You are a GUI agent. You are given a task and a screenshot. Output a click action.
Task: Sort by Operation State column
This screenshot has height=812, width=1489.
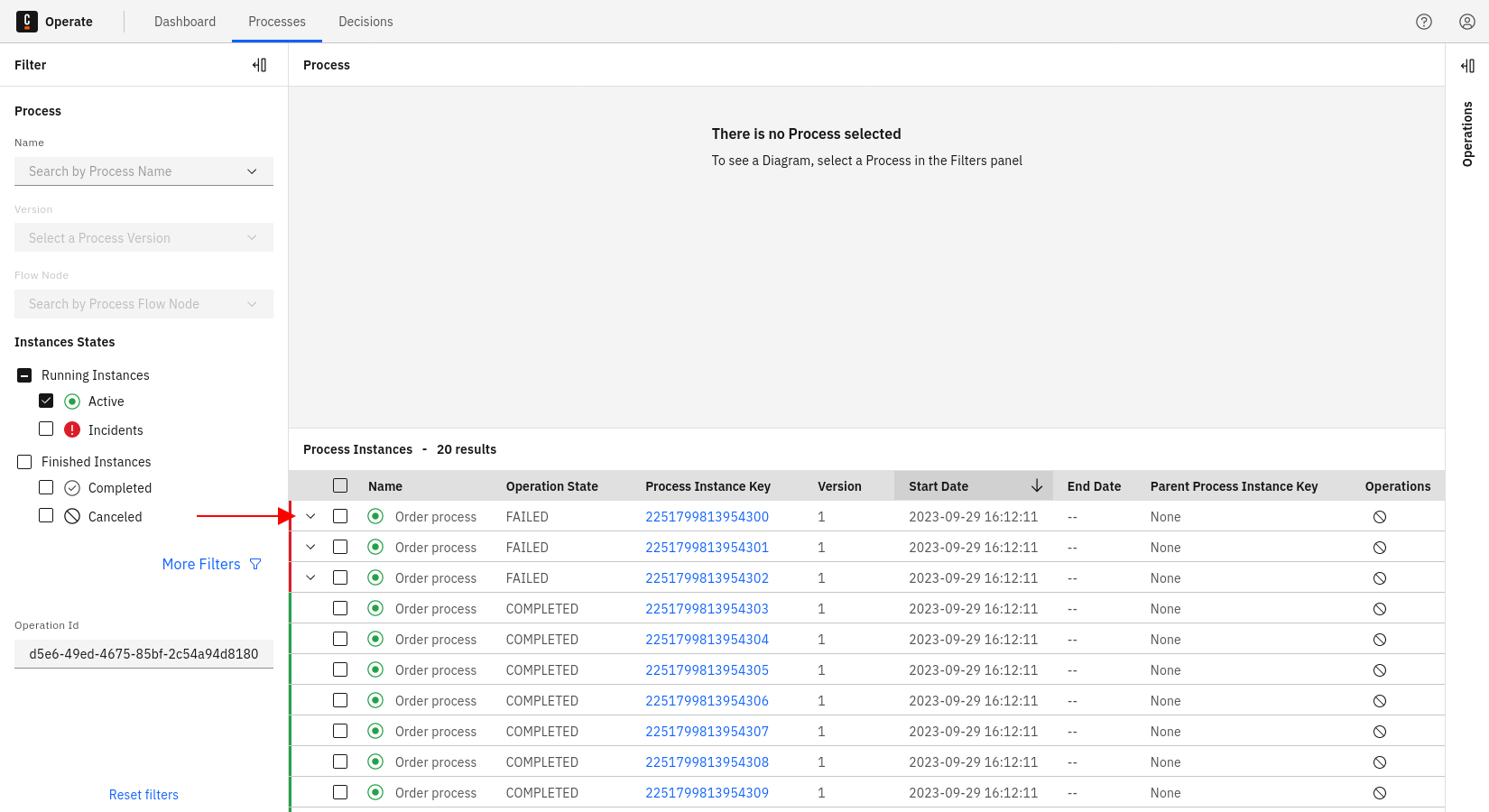(552, 486)
